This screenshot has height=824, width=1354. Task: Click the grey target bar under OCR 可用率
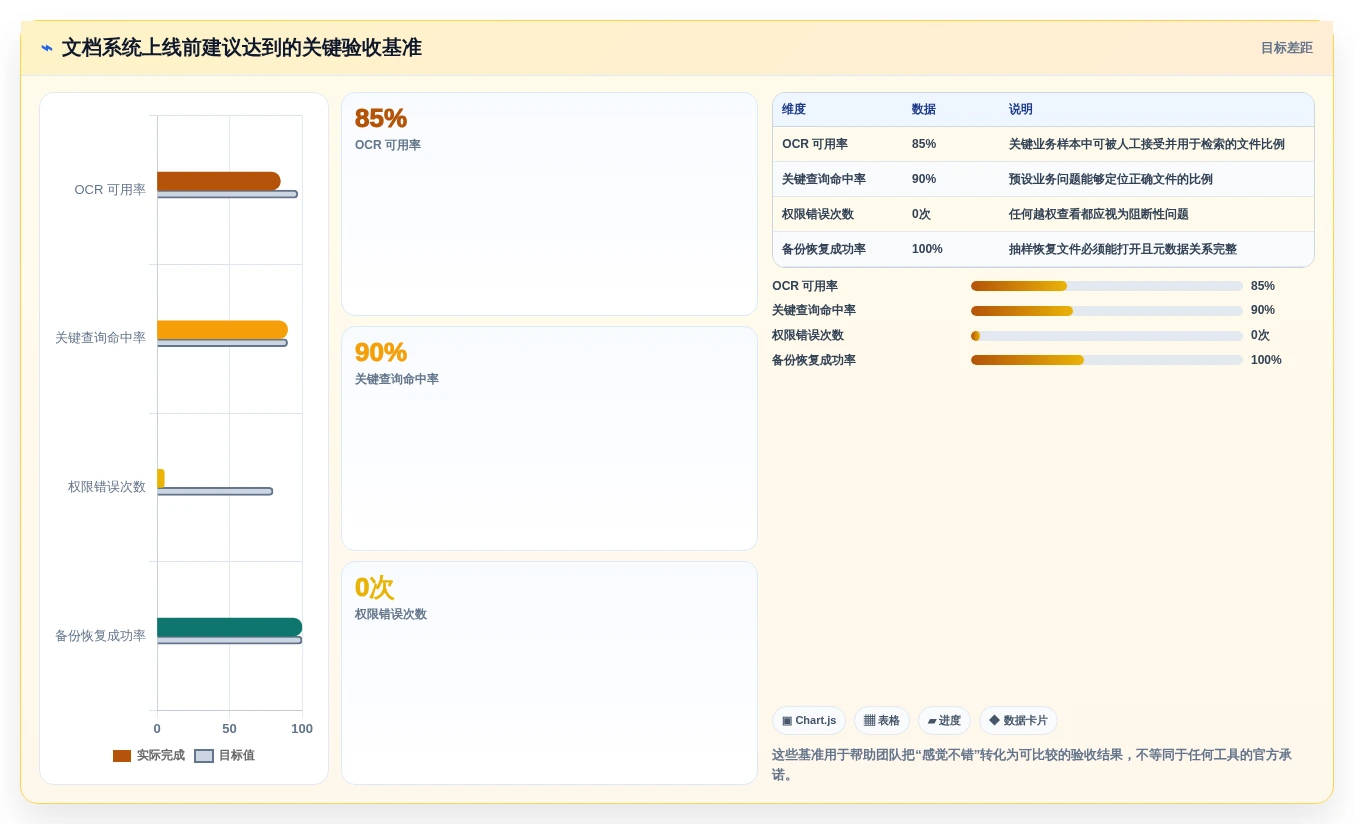pyautogui.click(x=227, y=194)
